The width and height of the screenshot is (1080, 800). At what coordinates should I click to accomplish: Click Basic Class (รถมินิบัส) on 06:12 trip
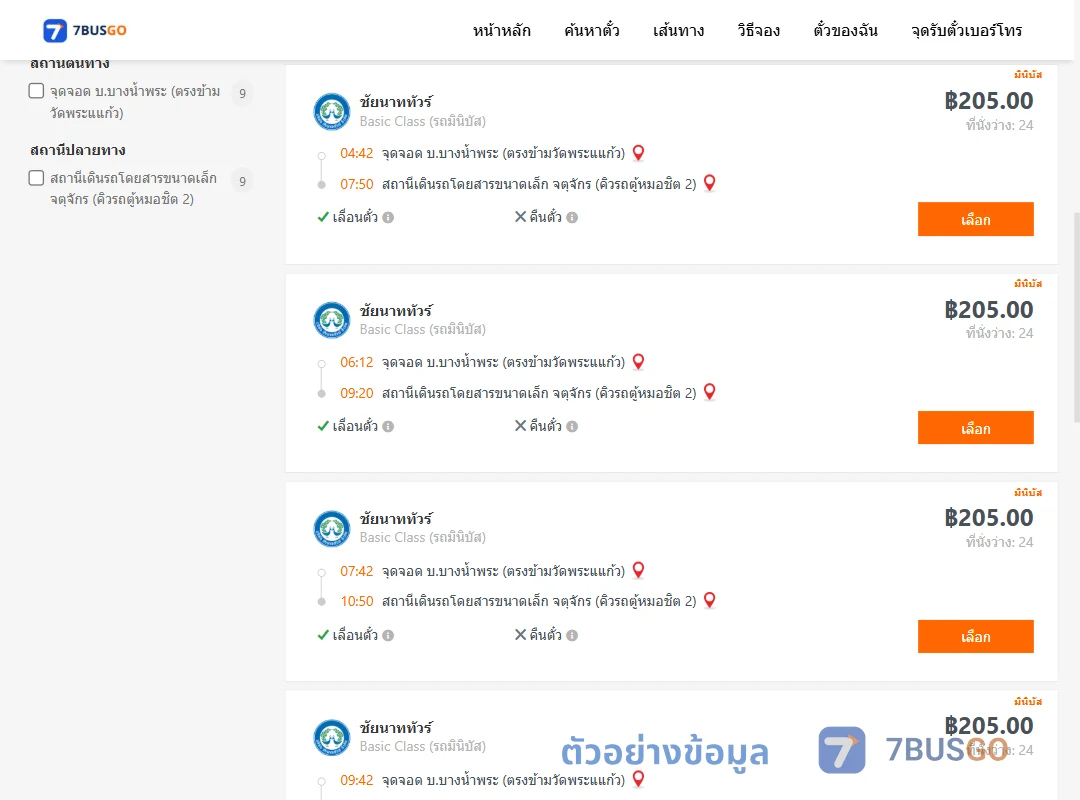coord(423,329)
